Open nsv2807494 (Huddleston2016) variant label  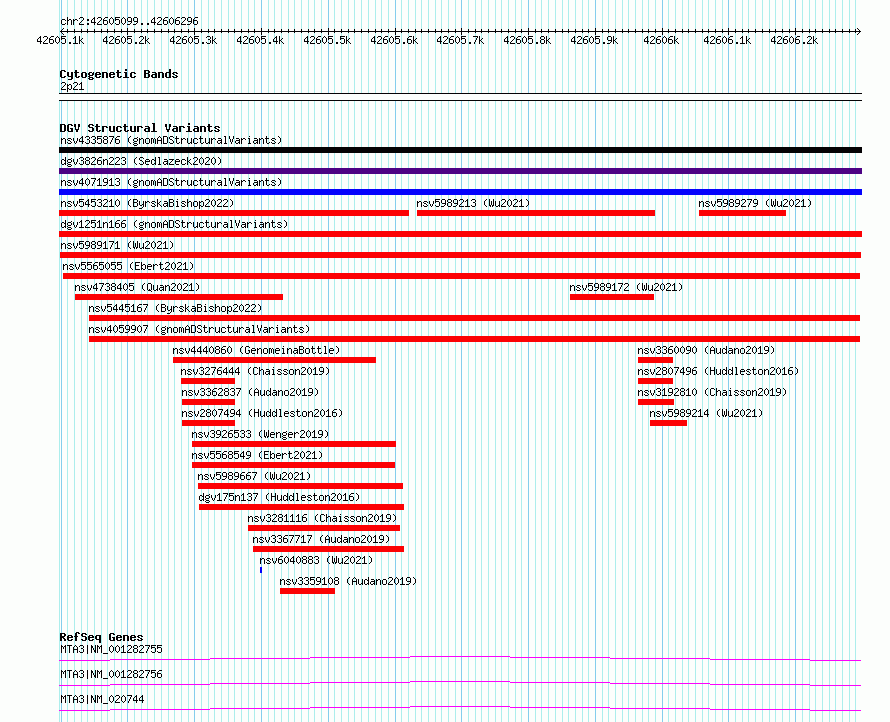(x=262, y=413)
